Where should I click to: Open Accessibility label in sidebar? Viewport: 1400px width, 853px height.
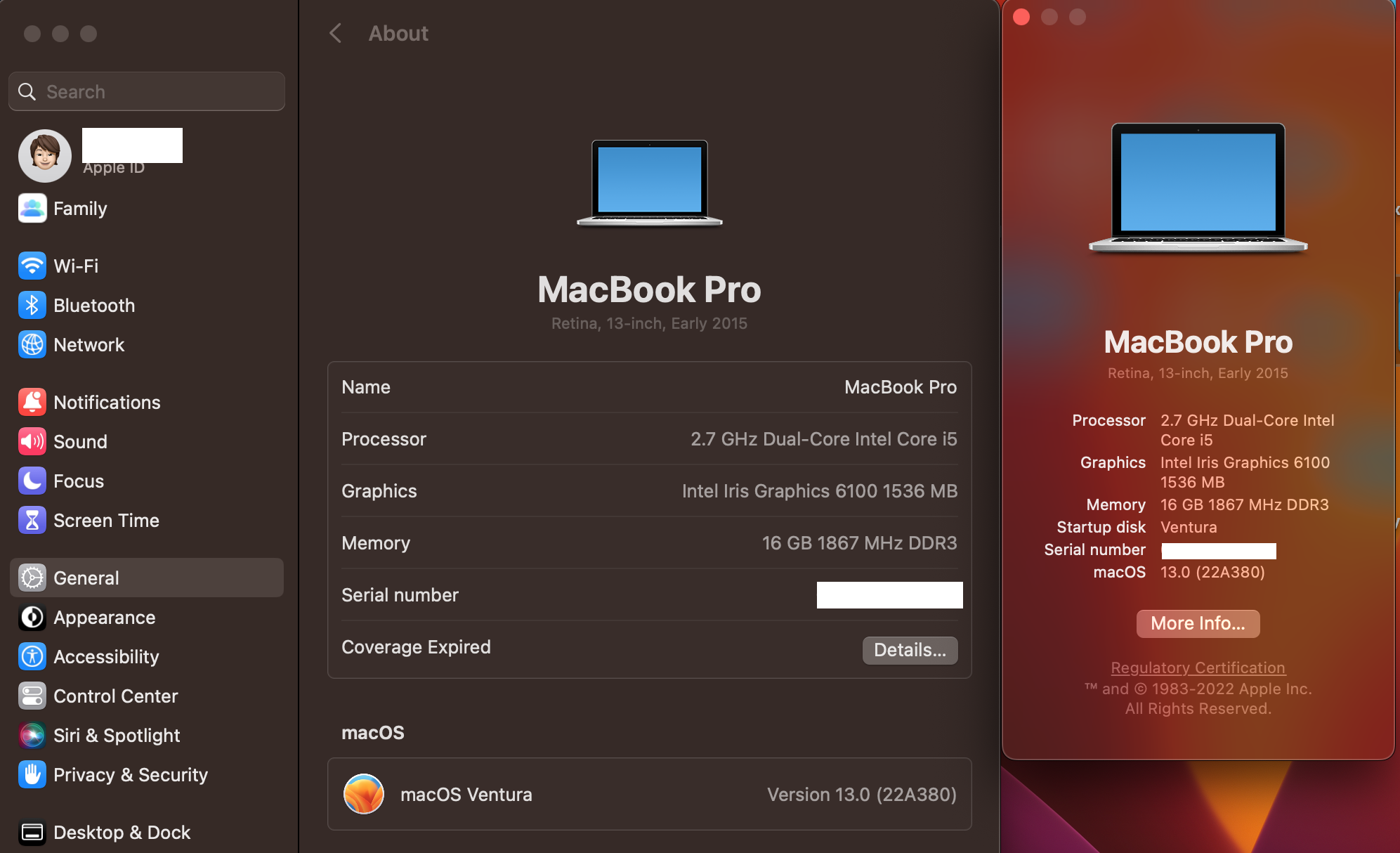(106, 657)
